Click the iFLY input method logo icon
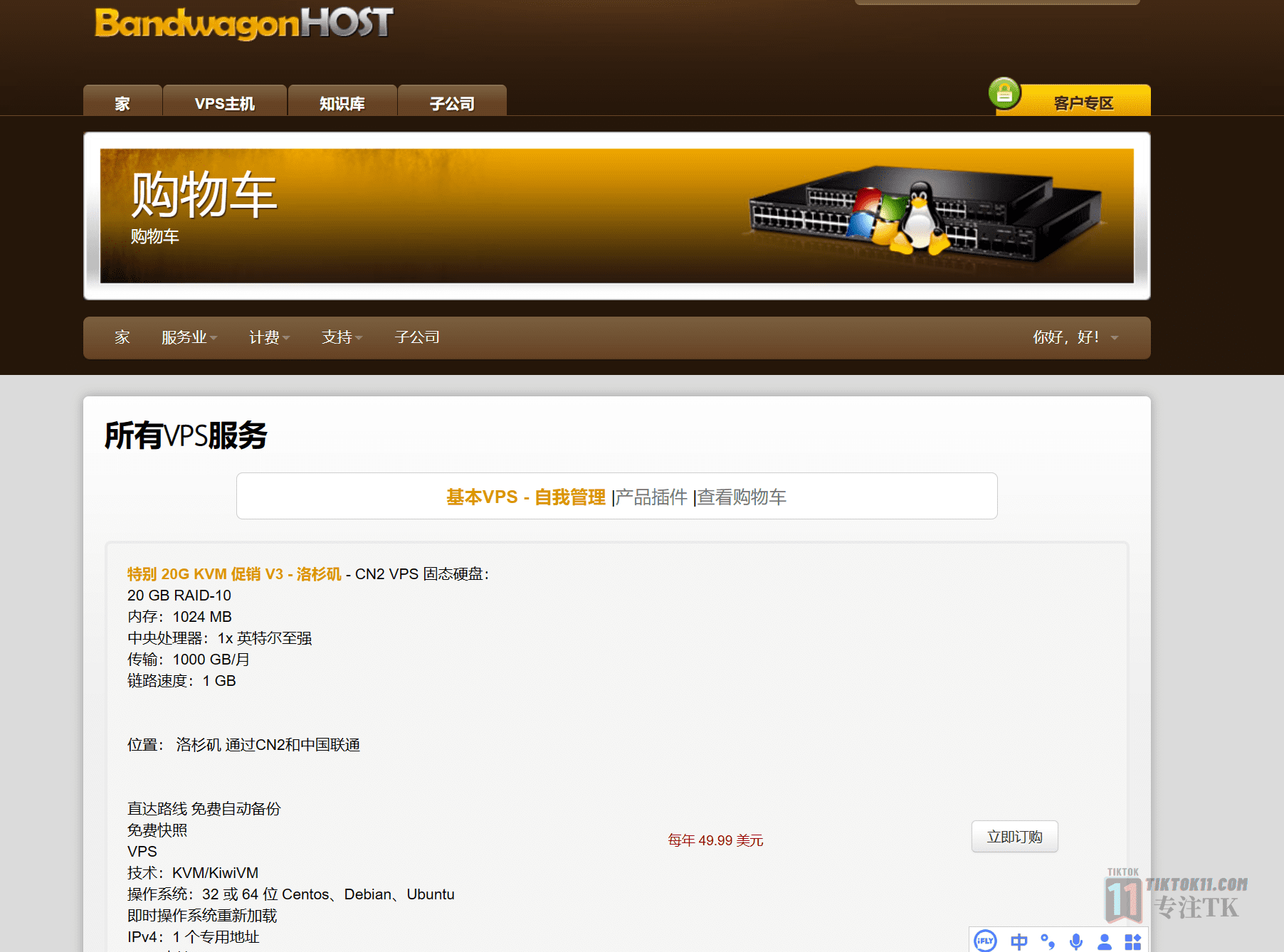 point(985,941)
